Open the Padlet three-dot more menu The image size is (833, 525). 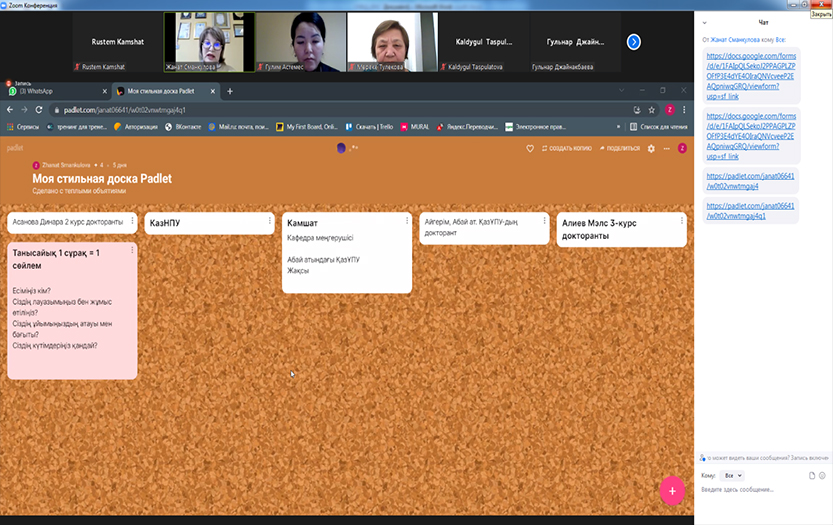[667, 148]
